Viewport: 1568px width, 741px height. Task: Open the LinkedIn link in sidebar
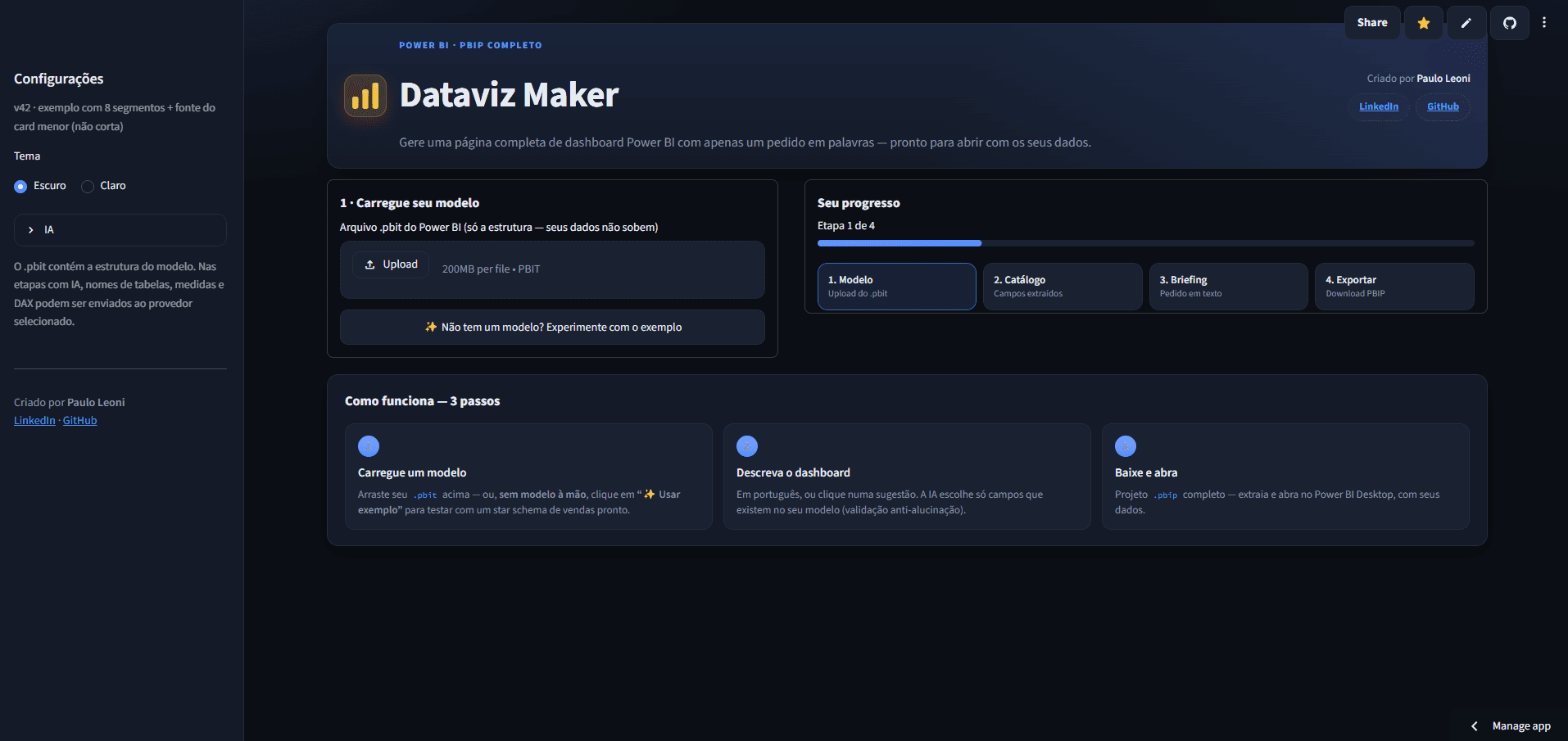click(x=34, y=421)
